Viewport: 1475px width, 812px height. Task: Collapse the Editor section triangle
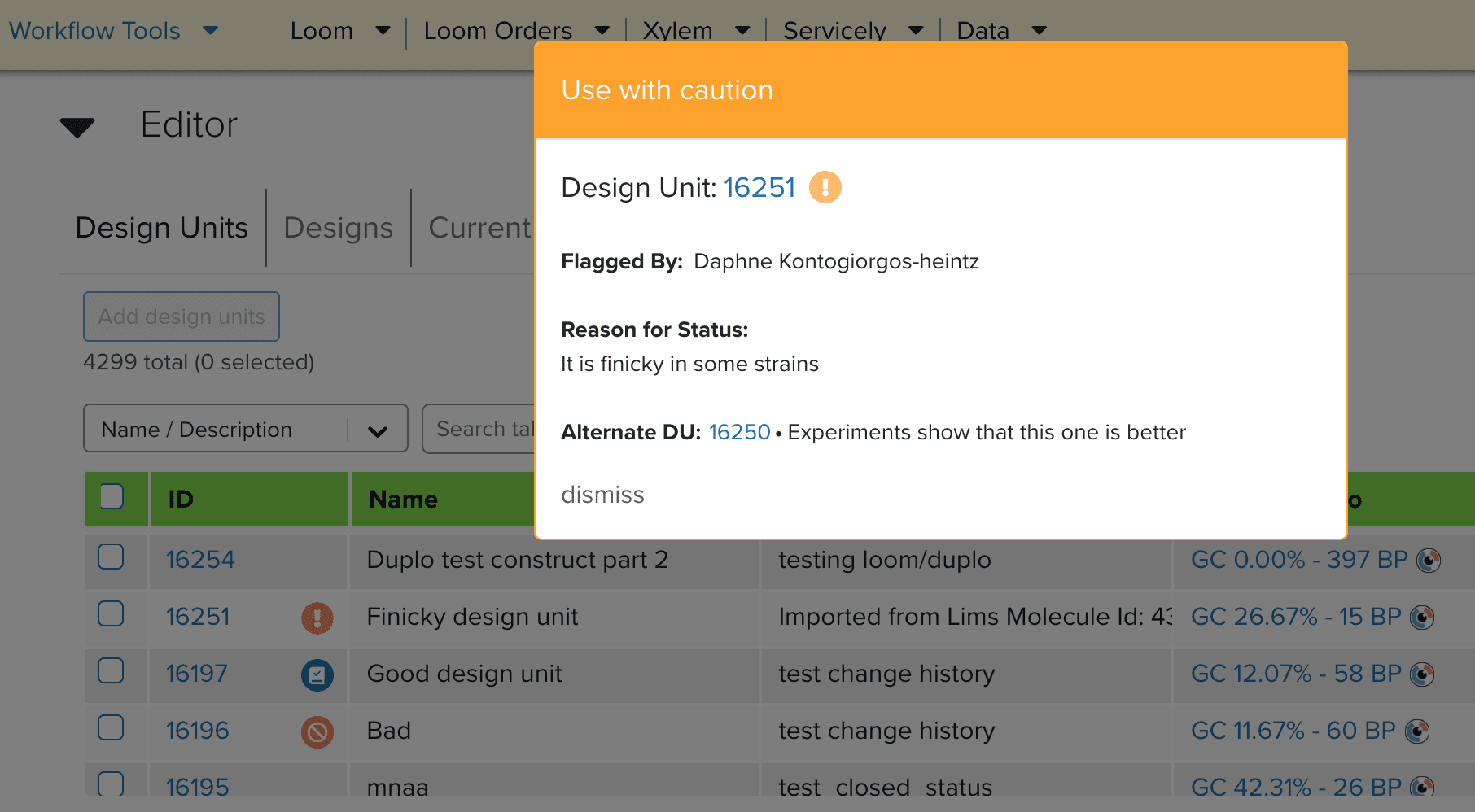point(77,126)
